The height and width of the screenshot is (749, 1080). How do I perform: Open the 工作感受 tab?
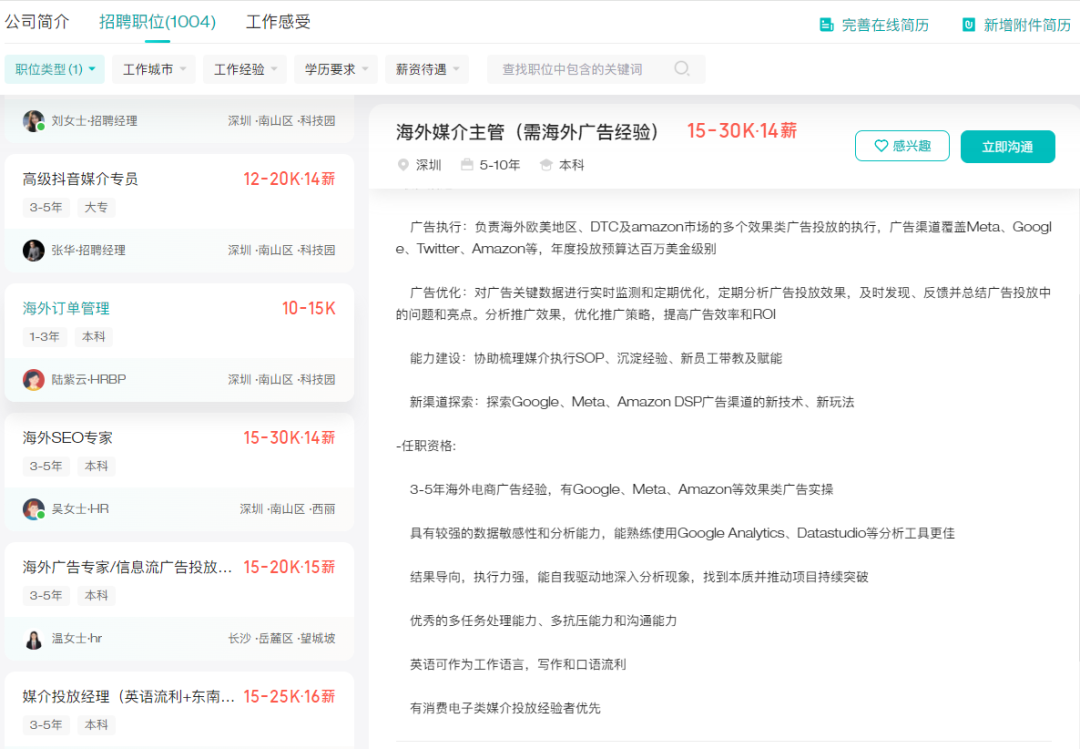pyautogui.click(x=277, y=21)
